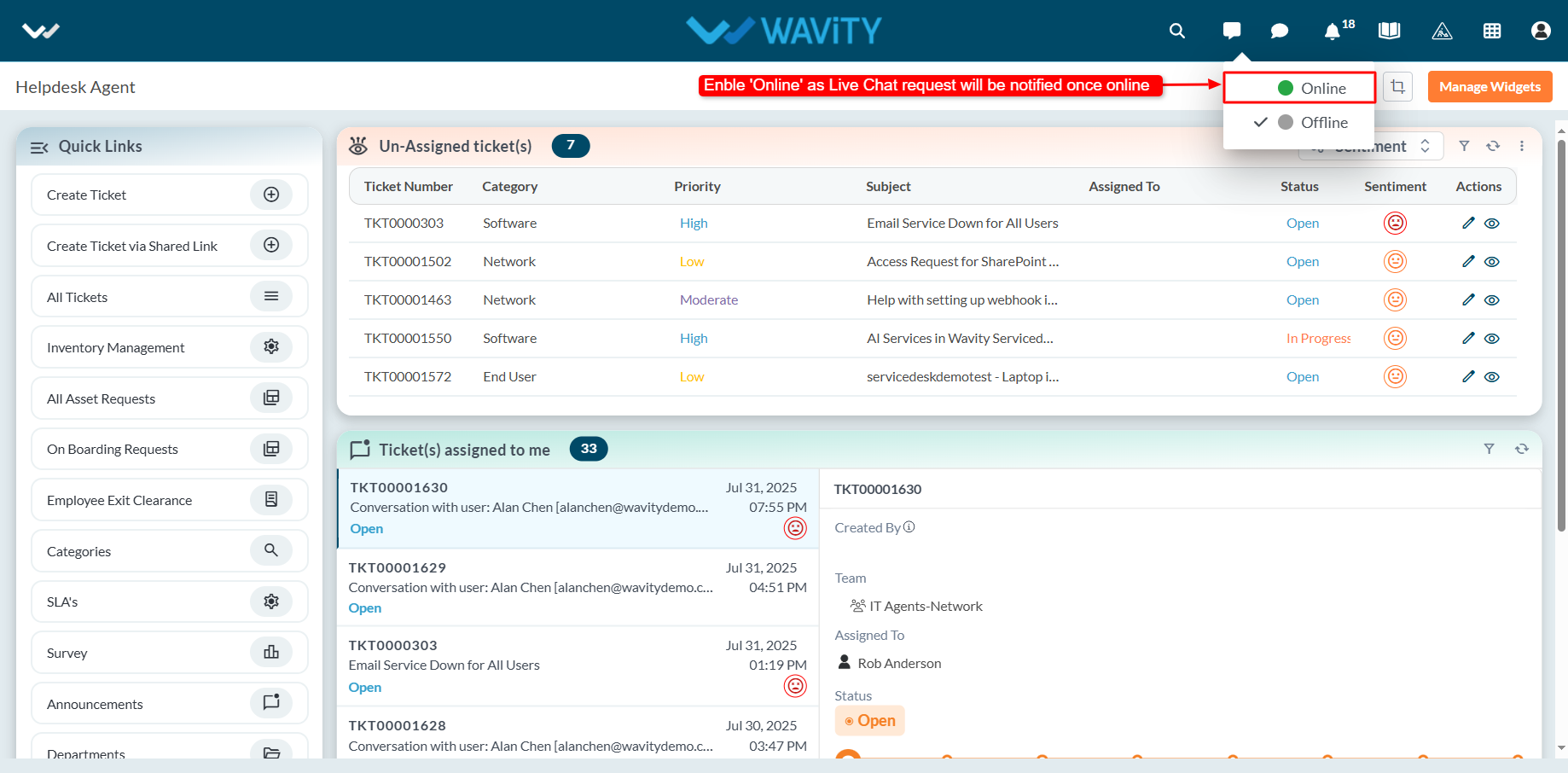The height and width of the screenshot is (773, 1568).
Task: Open the chat bubble messages icon
Action: (1279, 31)
